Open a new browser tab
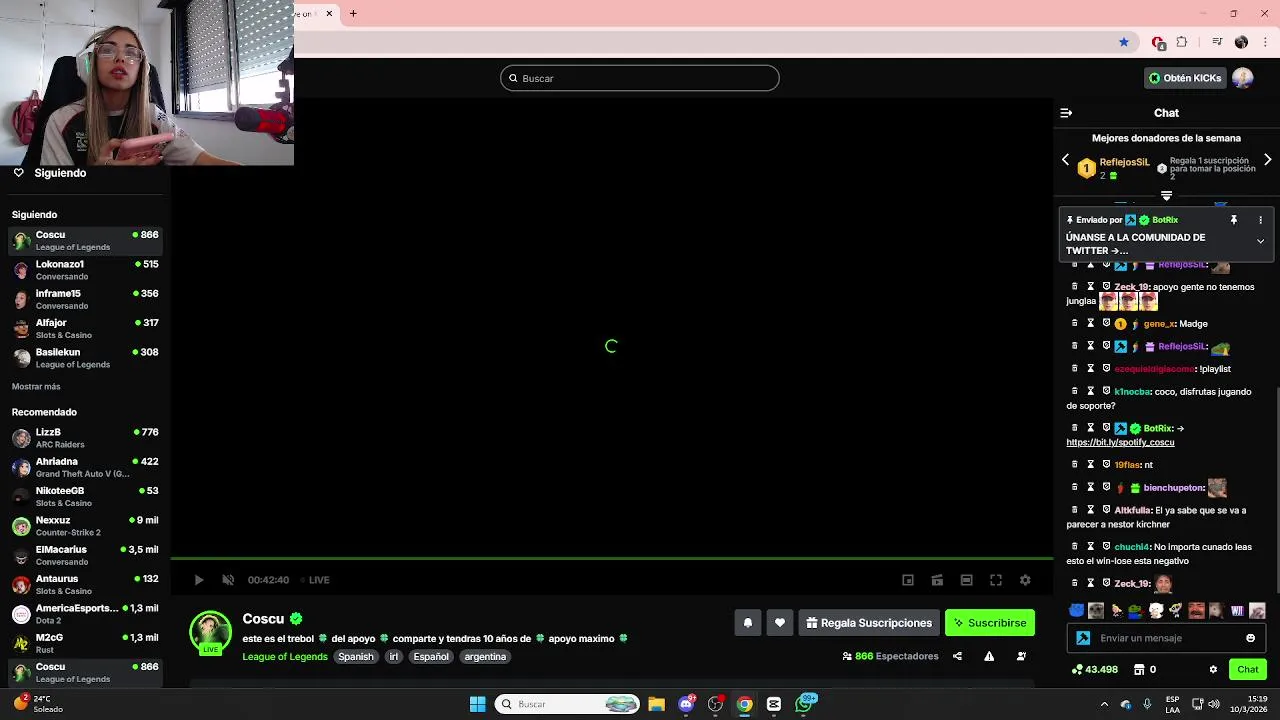 (x=353, y=13)
